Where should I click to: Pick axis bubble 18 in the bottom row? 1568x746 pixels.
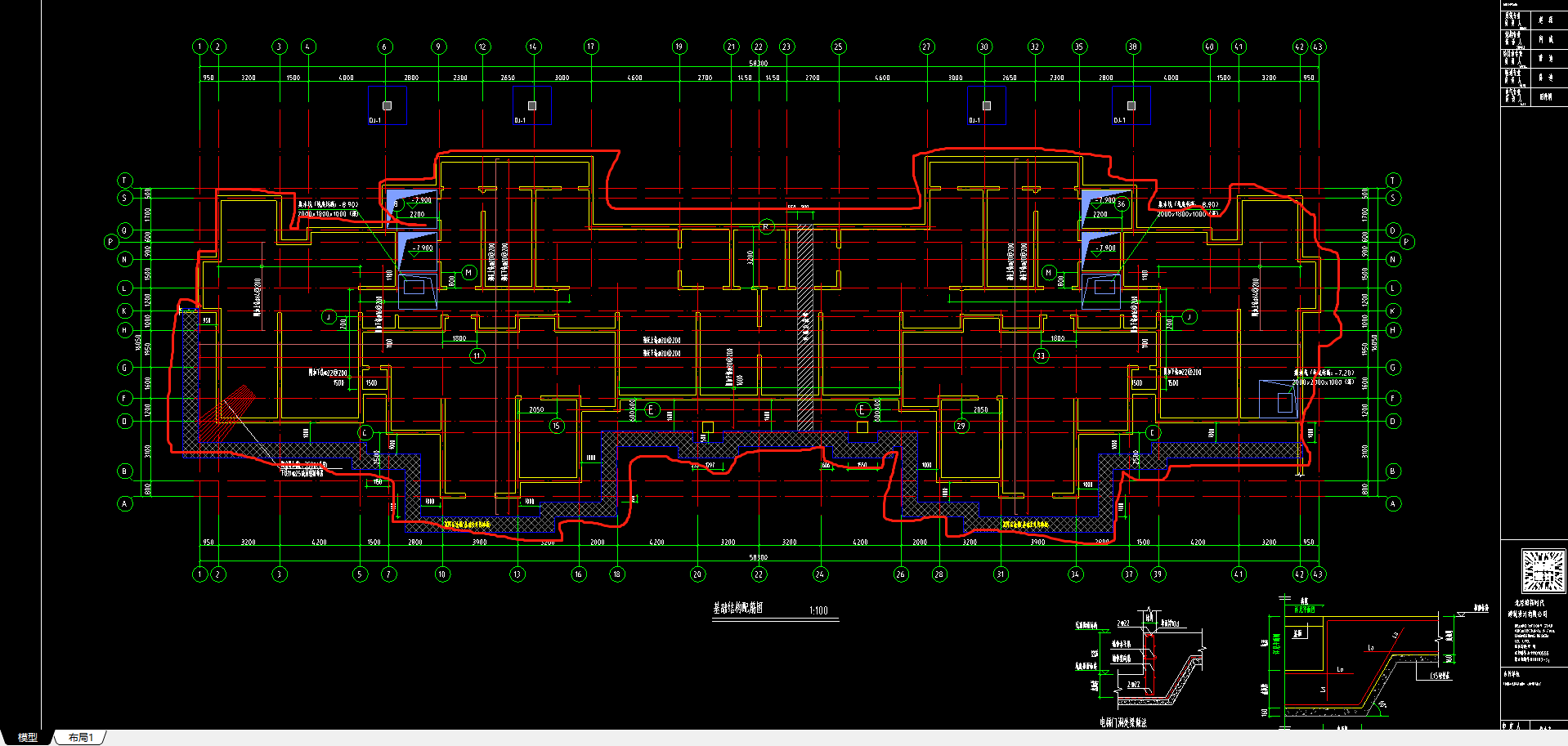[617, 574]
